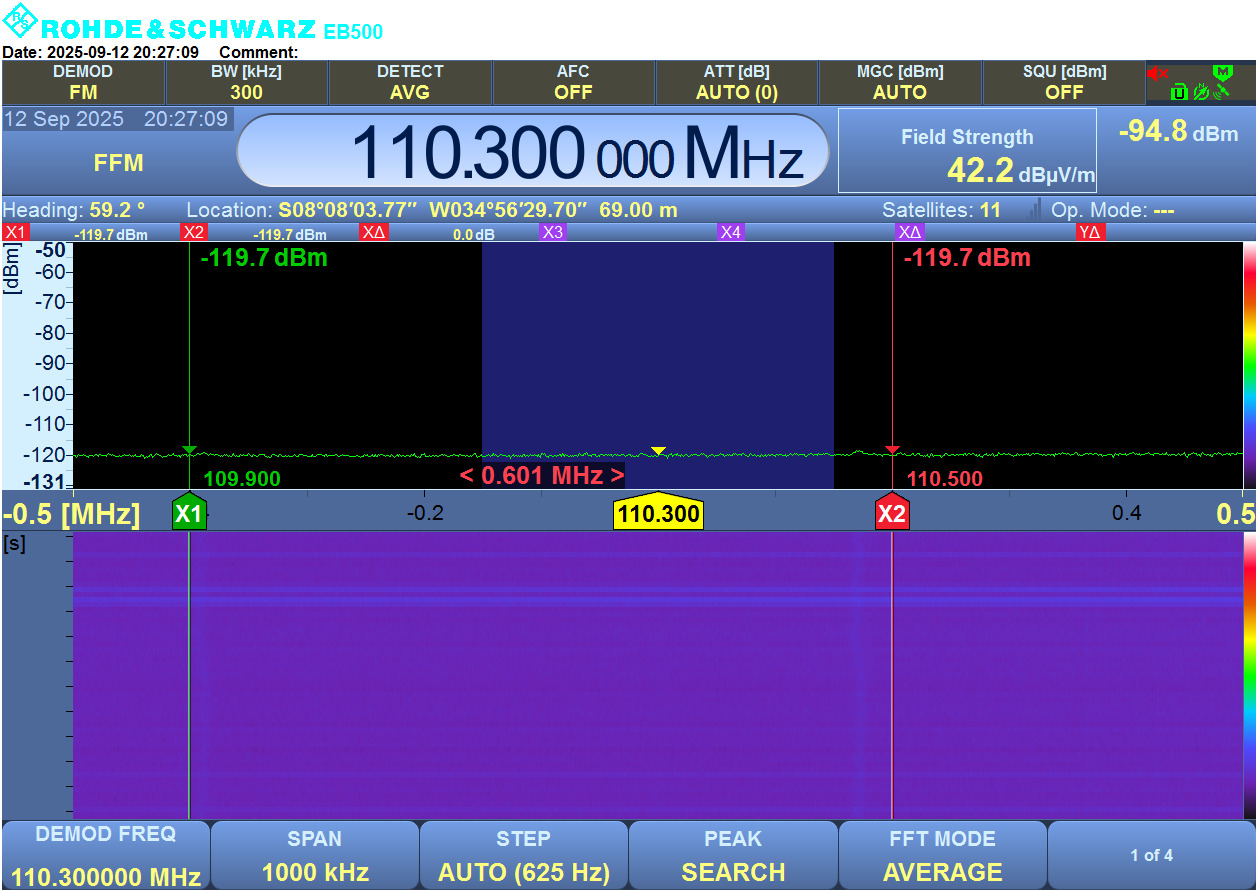Open the SPAN 1000 kHz softkey
The height and width of the screenshot is (890, 1258).
(x=314, y=855)
